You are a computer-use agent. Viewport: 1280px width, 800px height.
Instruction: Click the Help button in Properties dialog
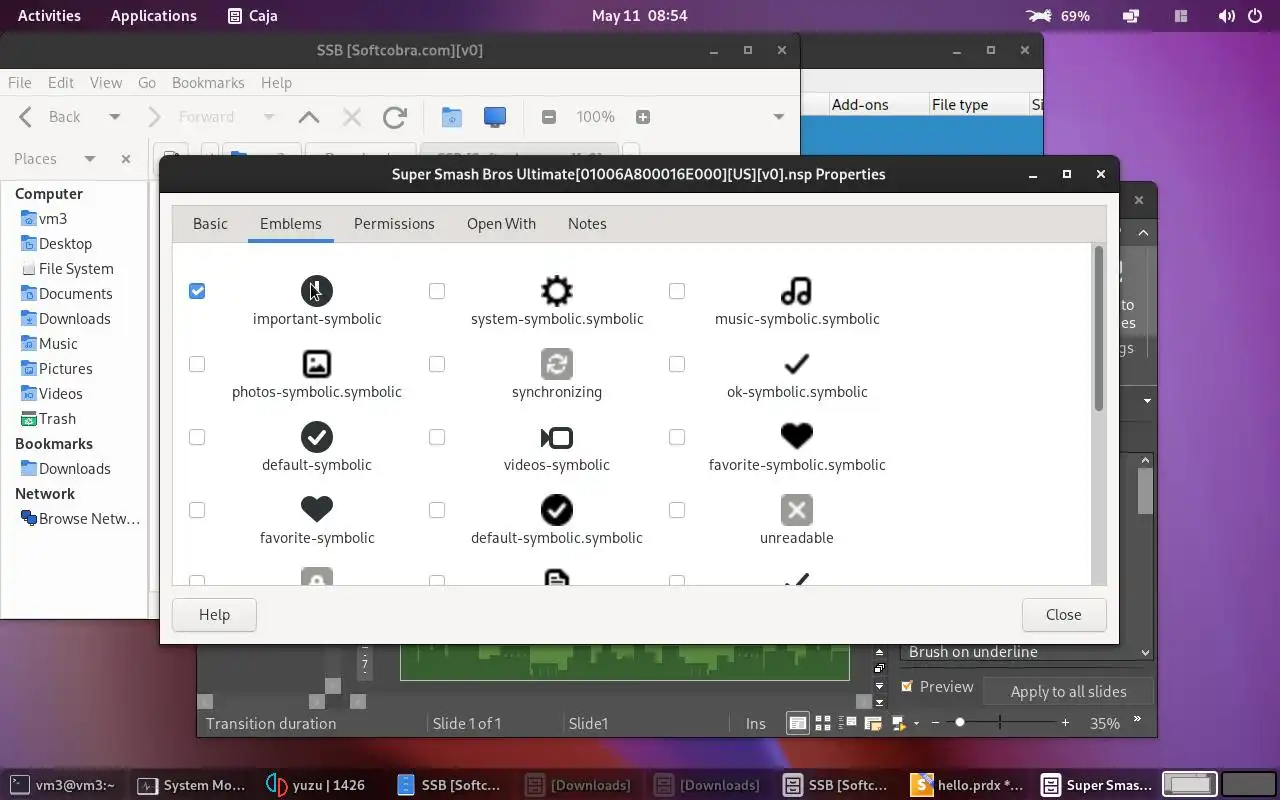tap(214, 615)
